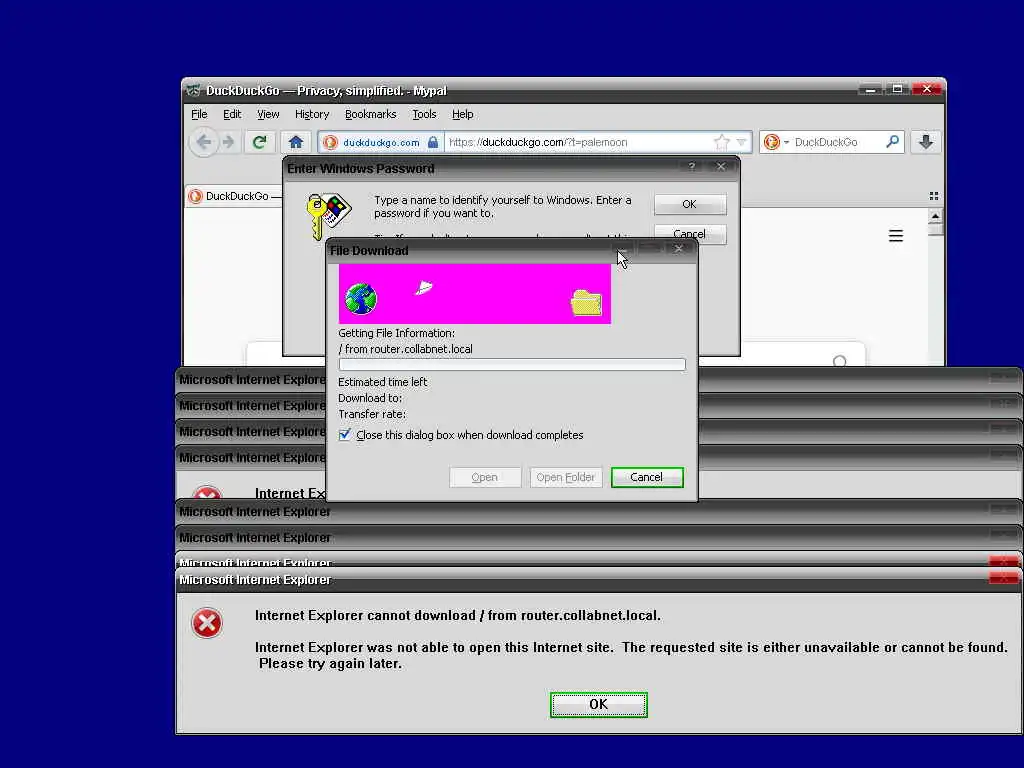
Task: Select the DuckDuckGo browser tab
Action: pos(234,196)
